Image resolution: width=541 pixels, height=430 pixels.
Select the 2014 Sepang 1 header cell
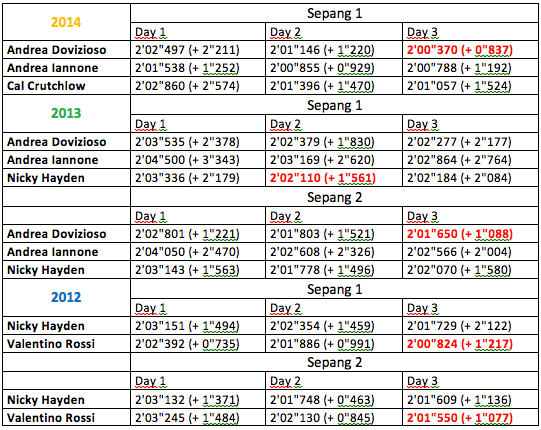(x=334, y=13)
